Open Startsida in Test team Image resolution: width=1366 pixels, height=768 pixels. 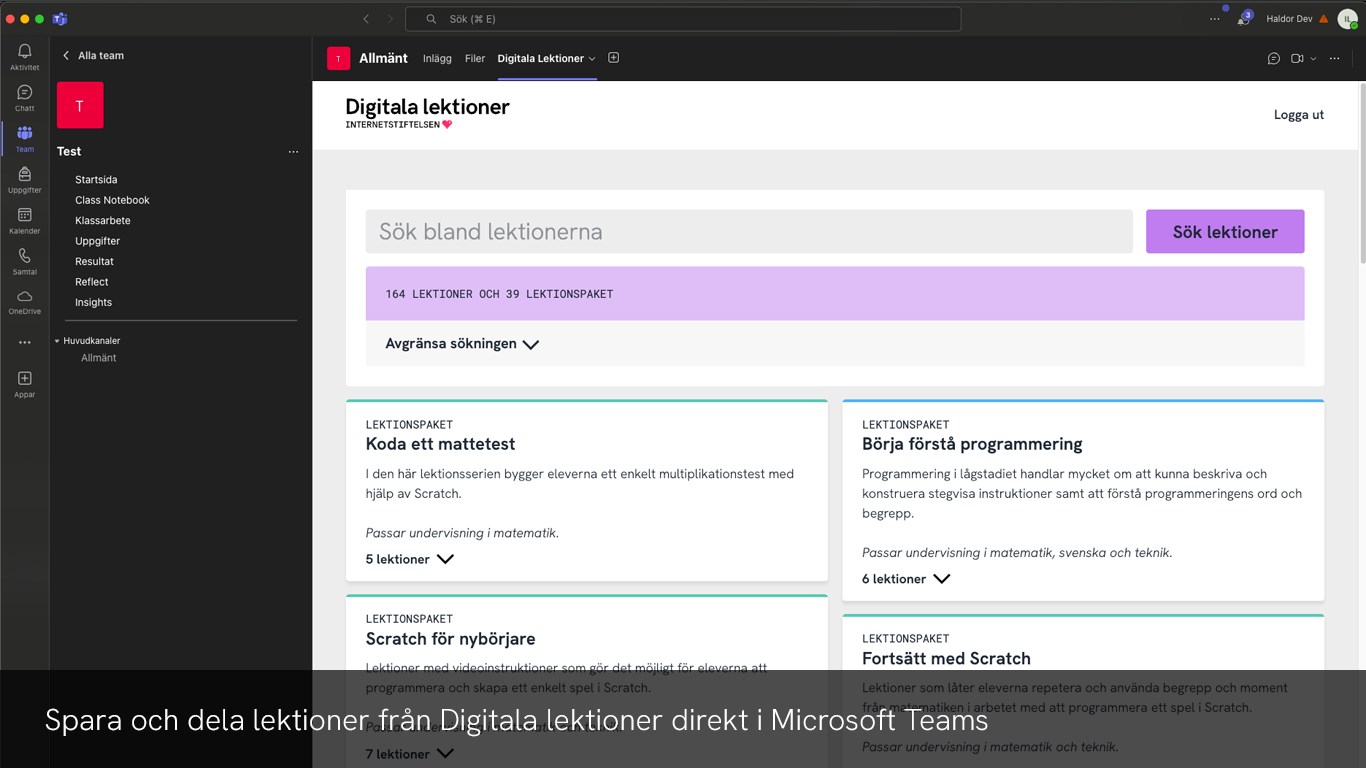pos(96,180)
